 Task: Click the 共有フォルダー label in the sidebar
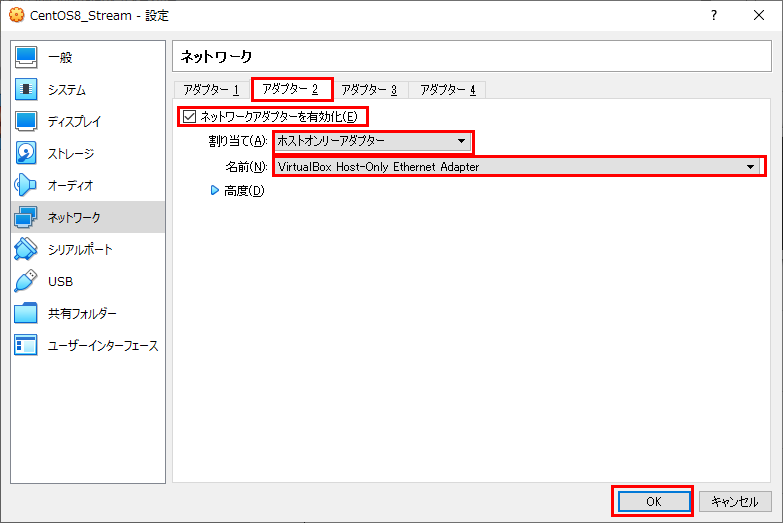(82, 313)
